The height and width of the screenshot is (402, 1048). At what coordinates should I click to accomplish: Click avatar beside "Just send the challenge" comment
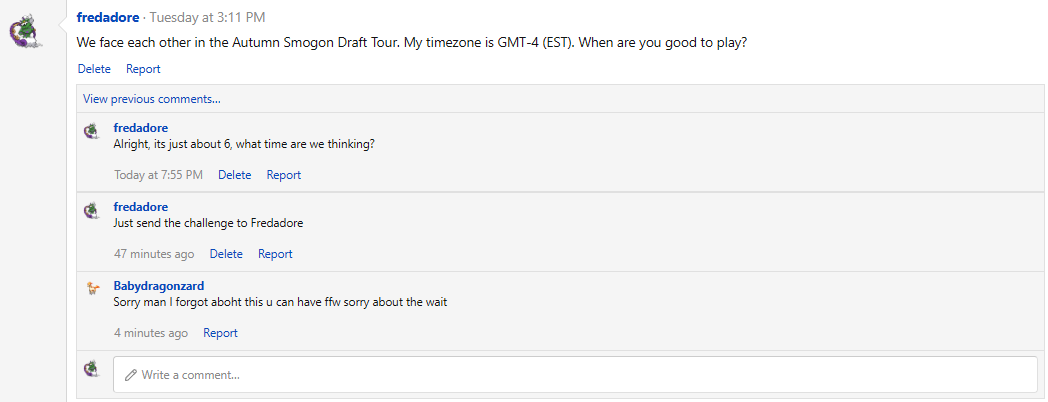(92, 210)
